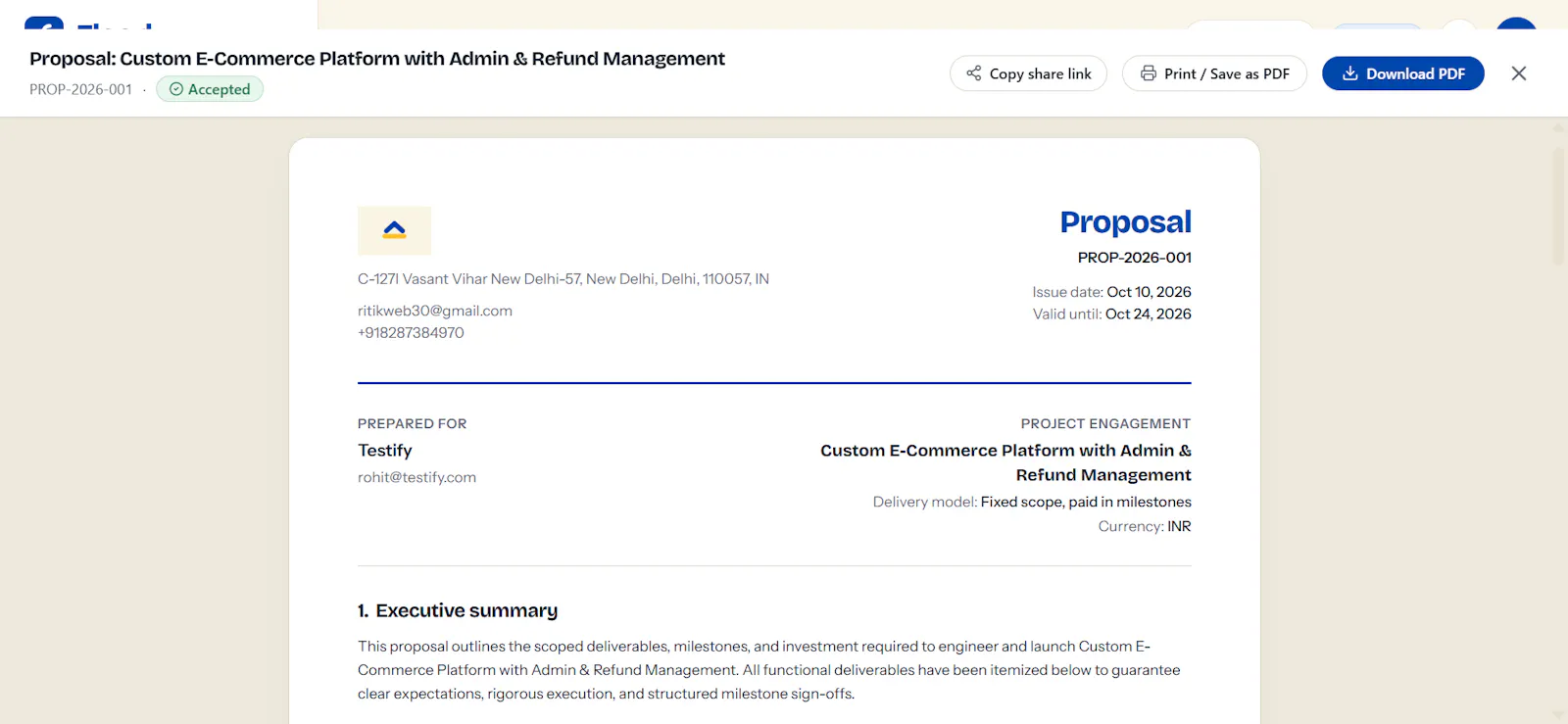1568x724 pixels.
Task: Click the PROP-2026-001 number under Proposal heading
Action: [x=1135, y=258]
